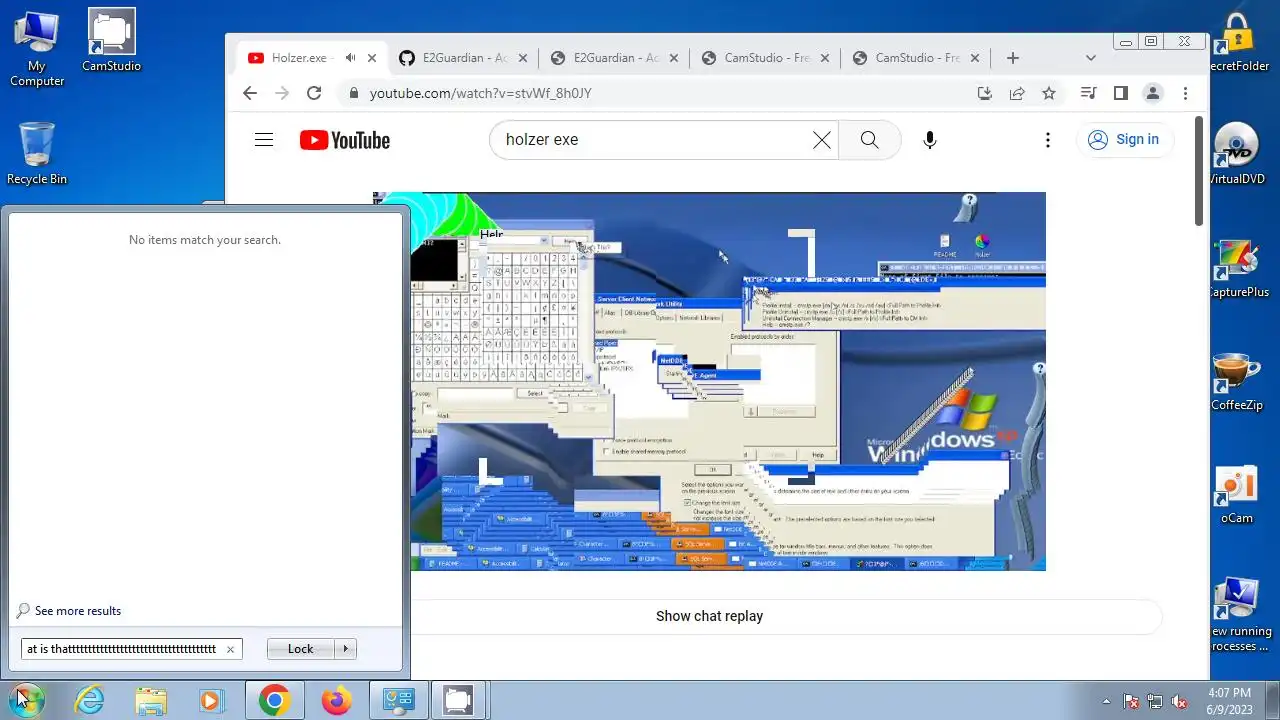This screenshot has width=1280, height=720.
Task: Click the Chrome address bar URL
Action: coord(481,93)
